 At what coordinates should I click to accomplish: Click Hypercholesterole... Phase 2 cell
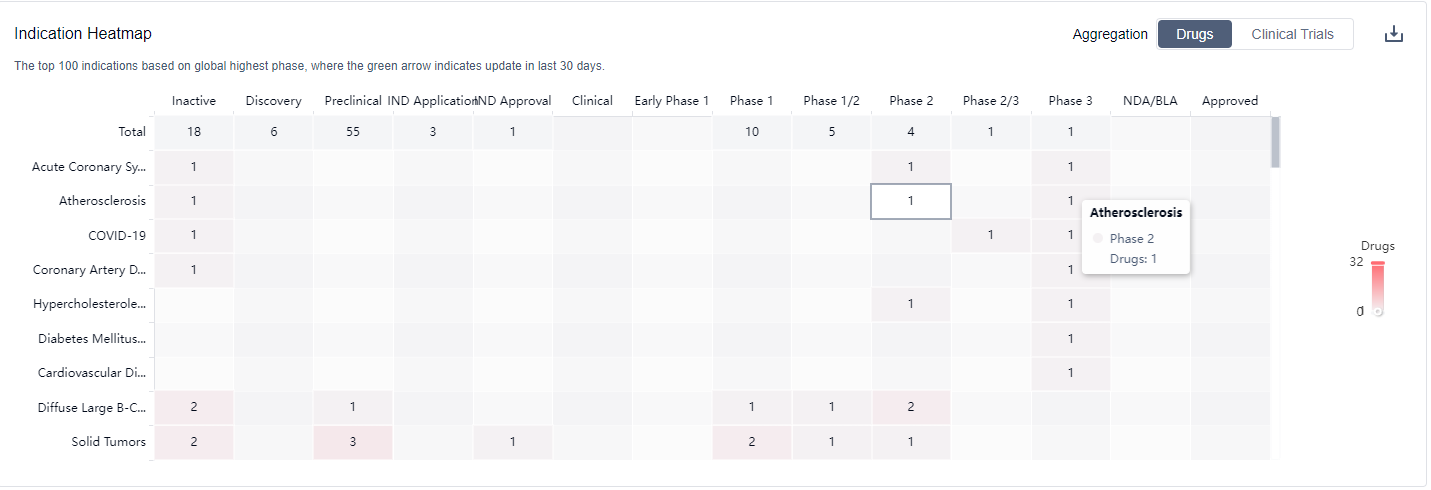click(x=910, y=304)
